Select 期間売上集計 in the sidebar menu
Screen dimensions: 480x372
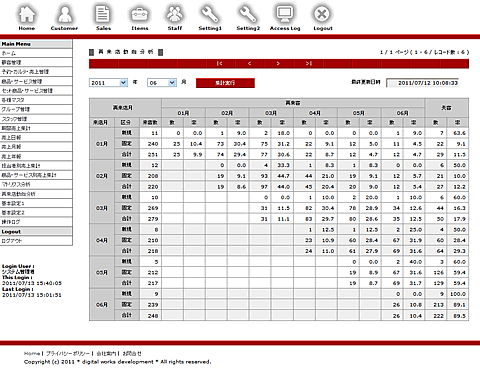(x=36, y=128)
